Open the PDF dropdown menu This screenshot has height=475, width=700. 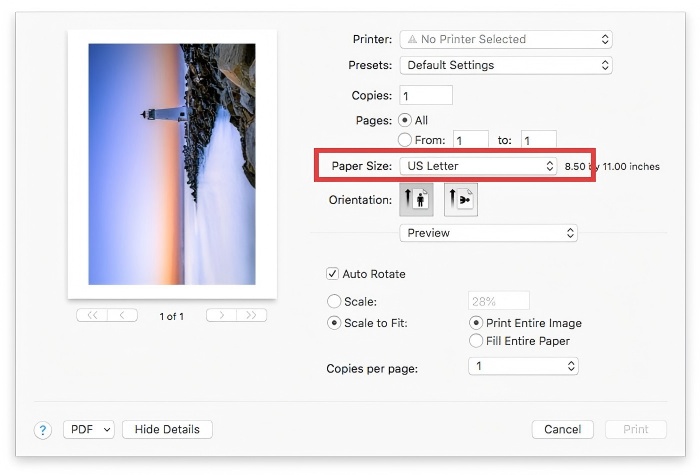(89, 429)
